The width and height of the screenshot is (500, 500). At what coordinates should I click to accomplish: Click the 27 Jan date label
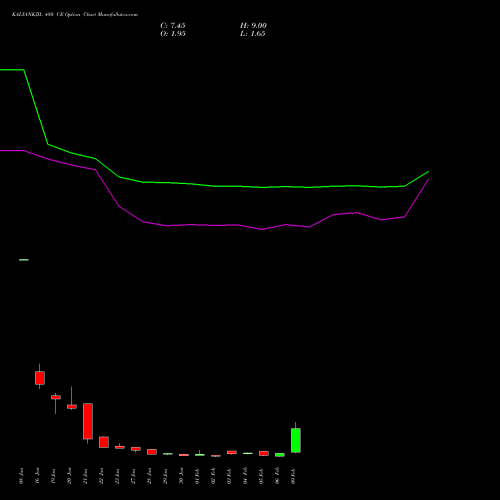(x=133, y=476)
